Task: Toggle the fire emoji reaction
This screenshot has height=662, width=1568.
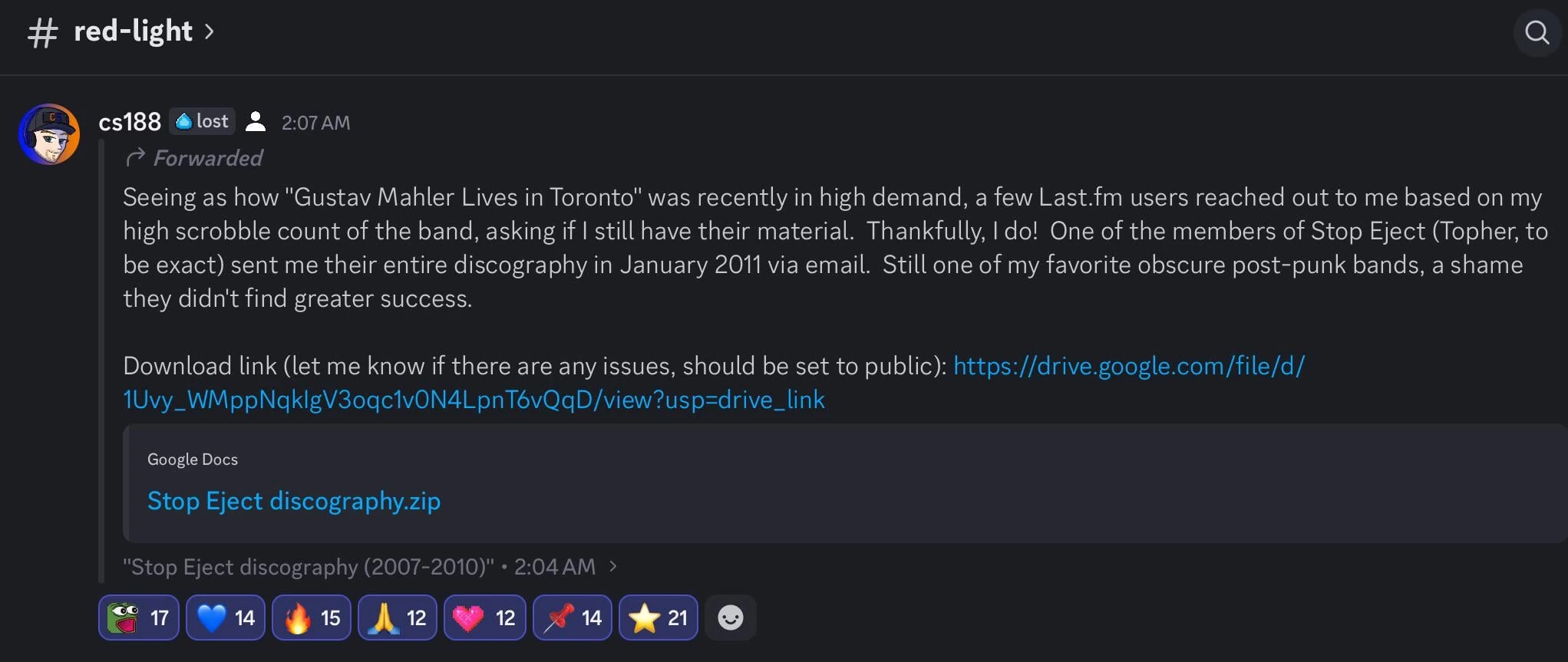Action: click(x=312, y=618)
